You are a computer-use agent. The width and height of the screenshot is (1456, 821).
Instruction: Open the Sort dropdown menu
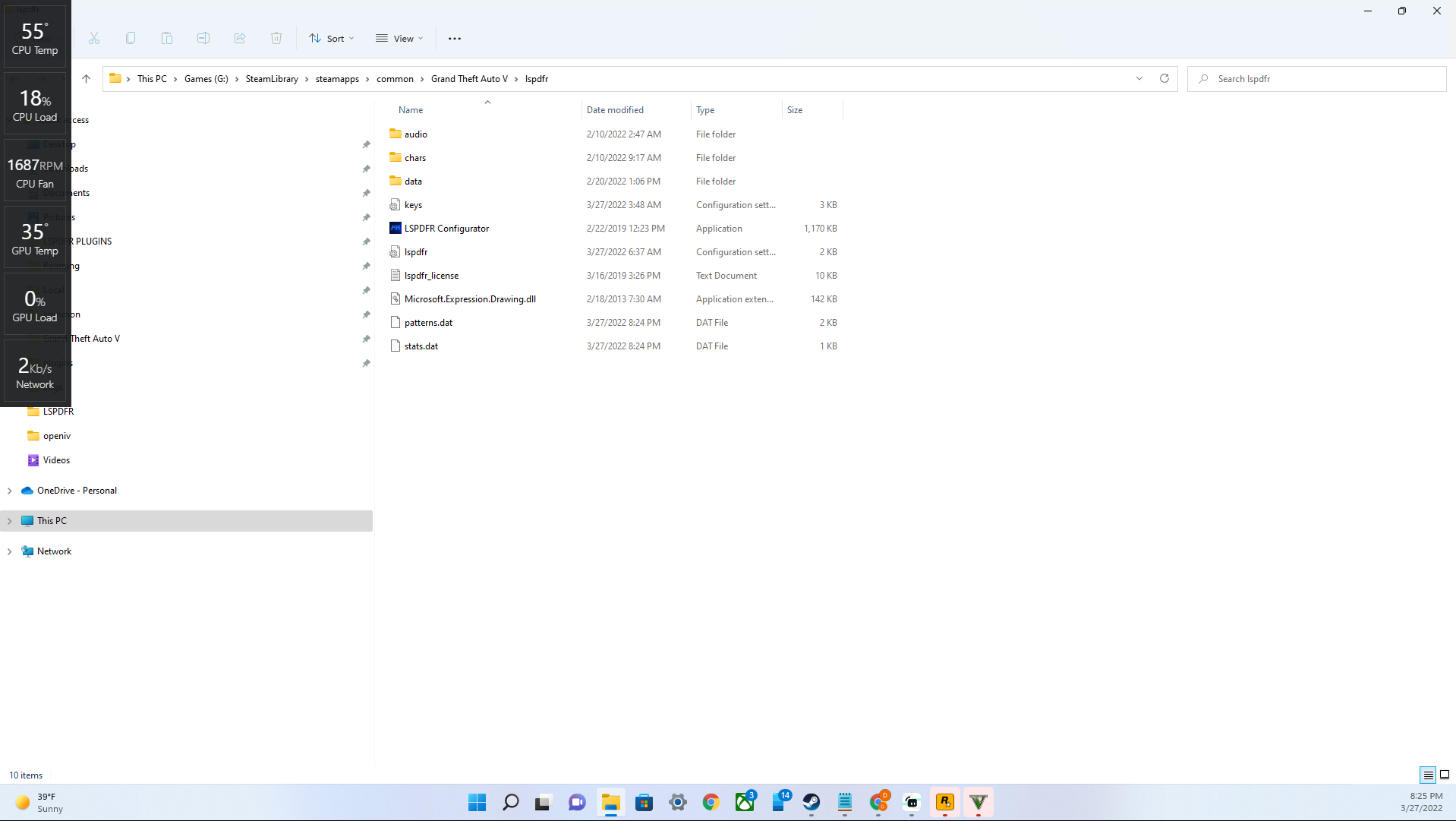point(332,38)
